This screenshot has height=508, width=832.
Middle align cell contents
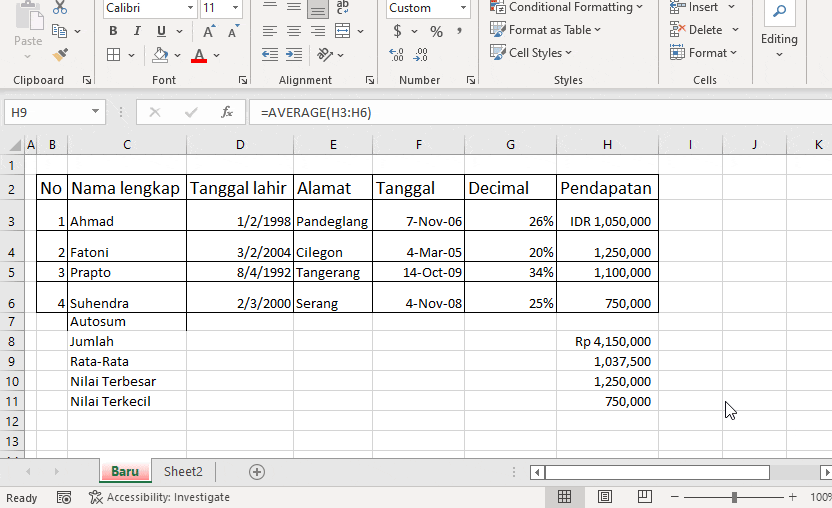pos(293,7)
